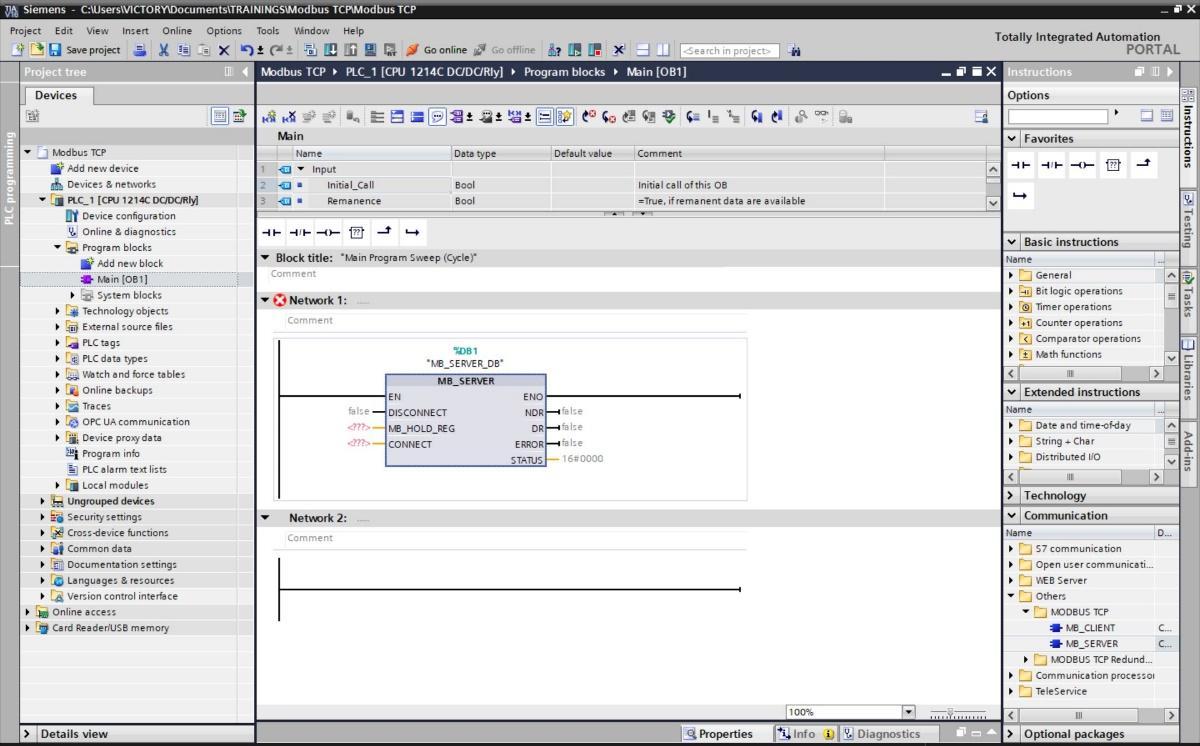Open Device configuration under PLC_1
Image resolution: width=1200 pixels, height=746 pixels.
128,216
